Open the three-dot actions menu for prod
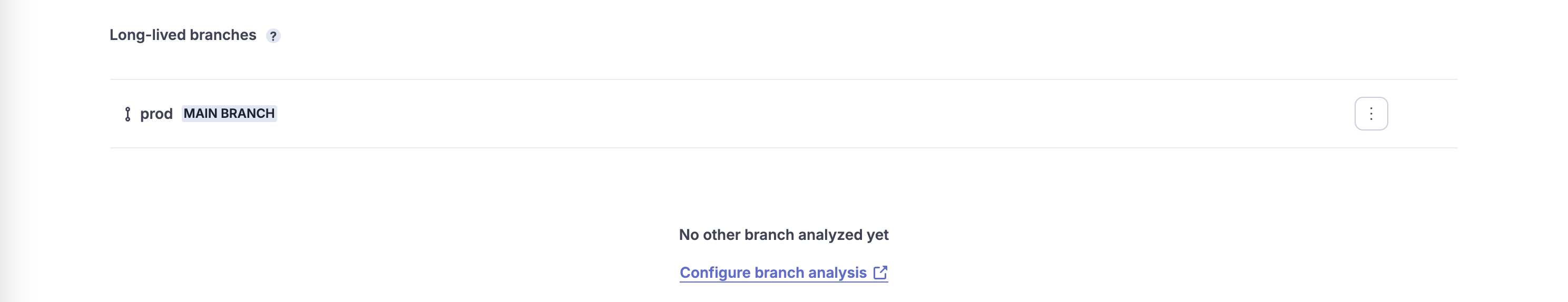The image size is (1568, 302). (1371, 114)
